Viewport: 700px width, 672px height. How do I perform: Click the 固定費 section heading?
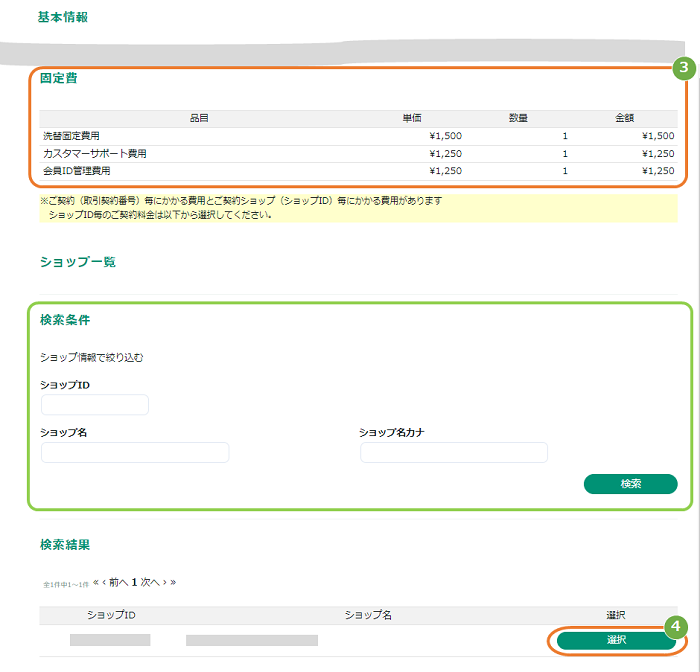tap(58, 78)
